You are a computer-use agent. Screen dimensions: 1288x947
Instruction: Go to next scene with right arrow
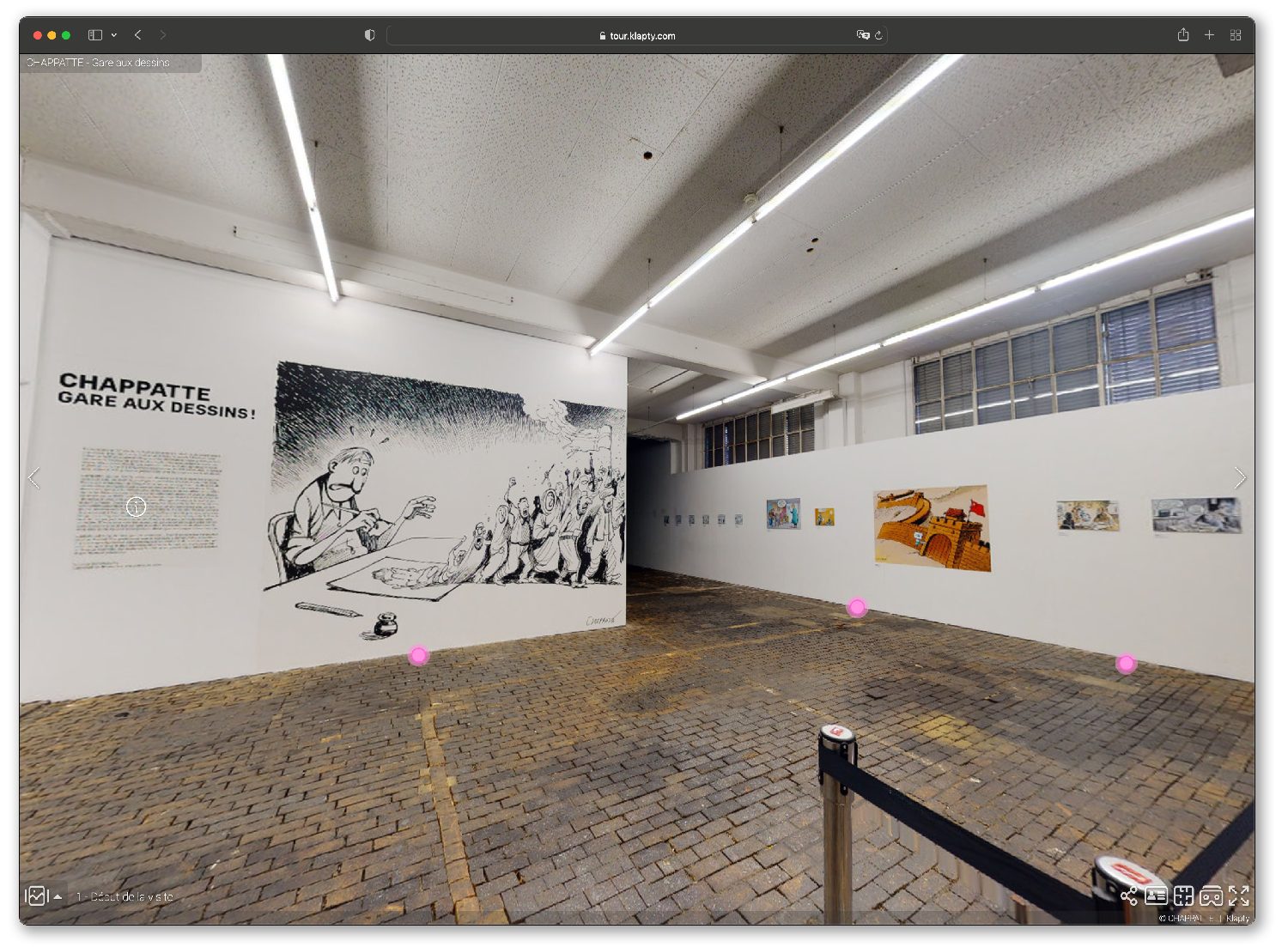1239,478
